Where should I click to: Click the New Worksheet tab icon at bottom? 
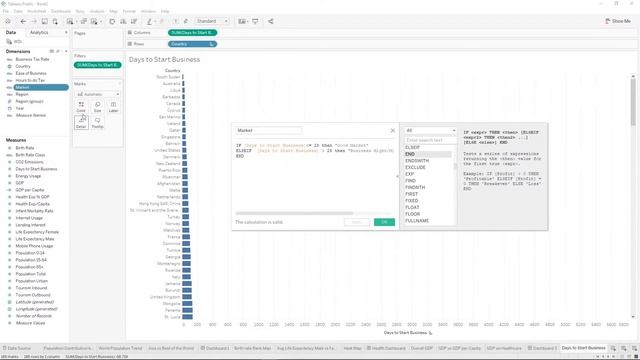pyautogui.click(x=613, y=348)
